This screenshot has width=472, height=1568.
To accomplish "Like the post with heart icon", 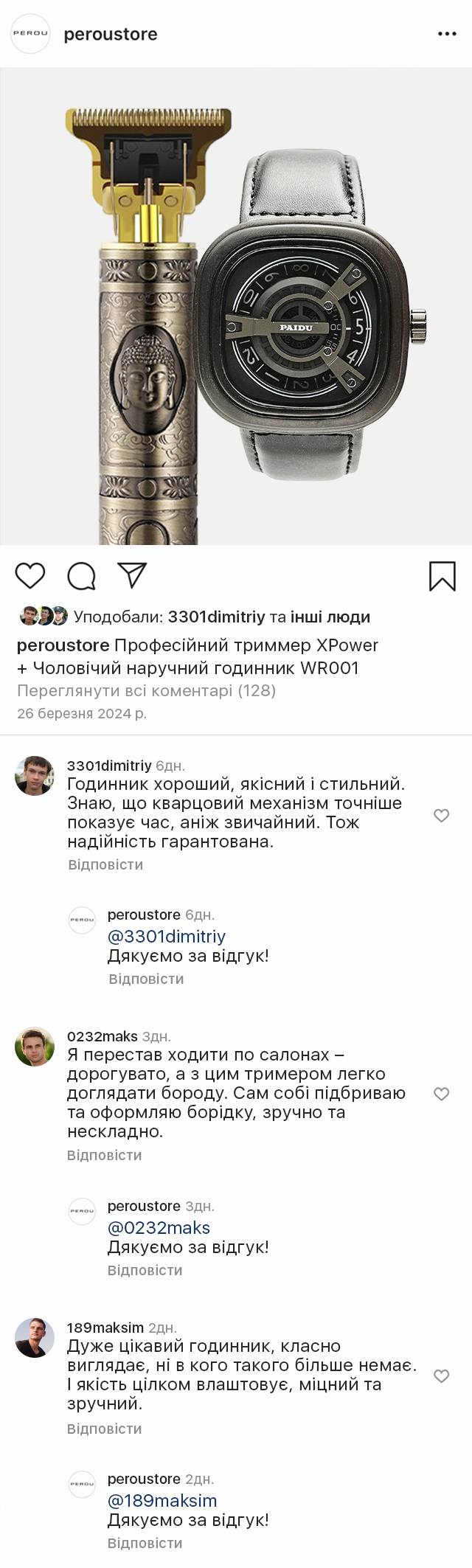I will (x=30, y=575).
